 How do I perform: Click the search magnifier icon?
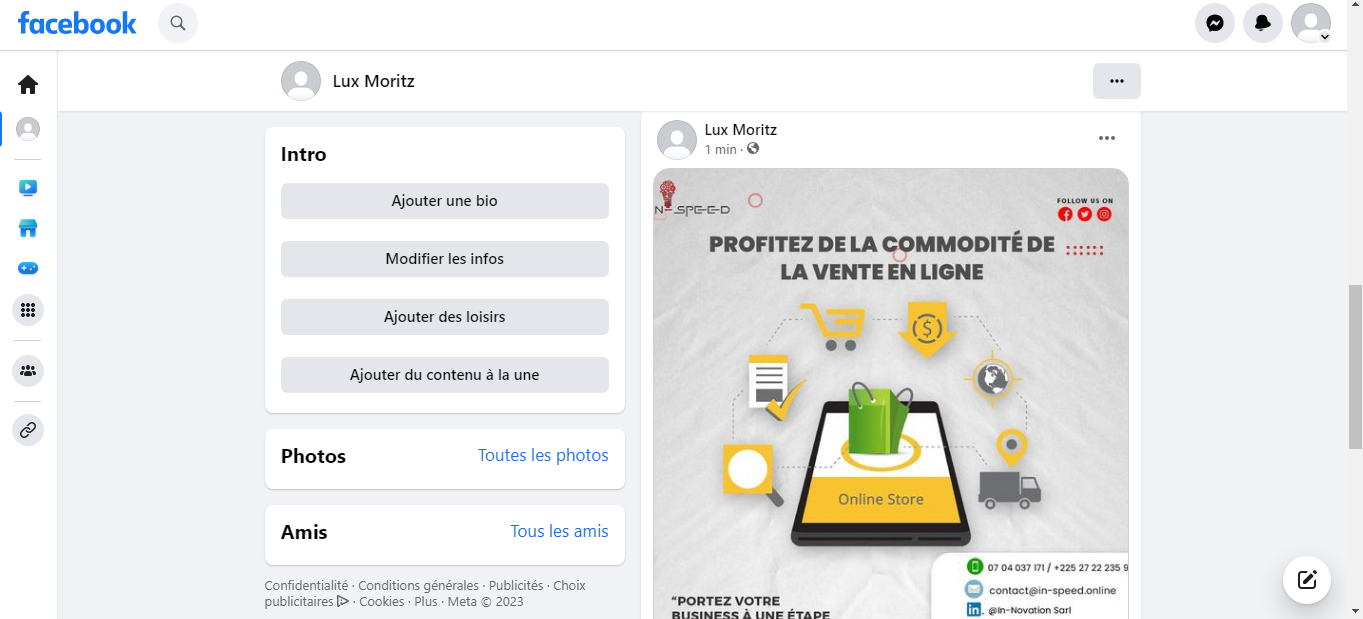pyautogui.click(x=178, y=23)
